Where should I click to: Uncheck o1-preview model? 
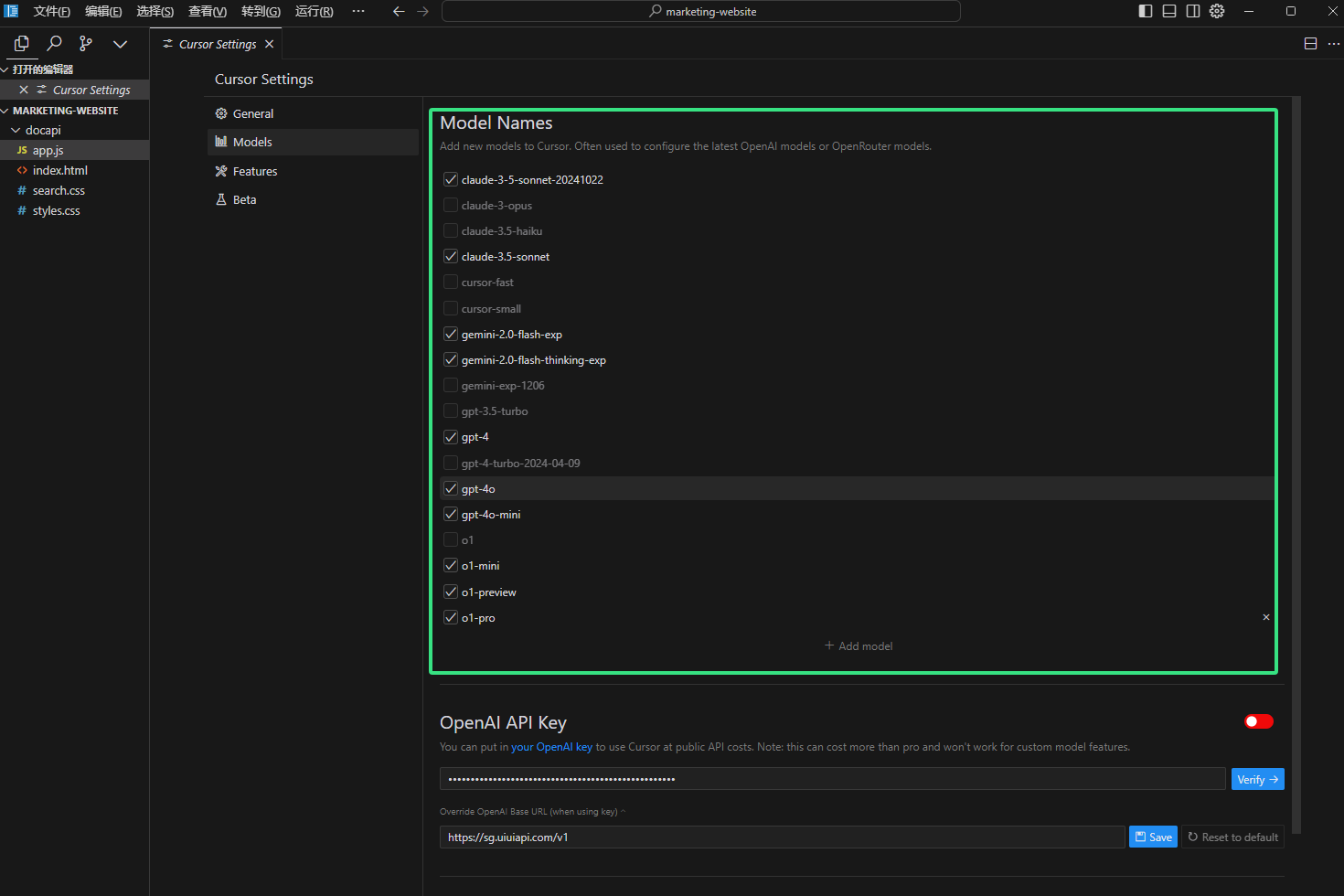point(451,592)
